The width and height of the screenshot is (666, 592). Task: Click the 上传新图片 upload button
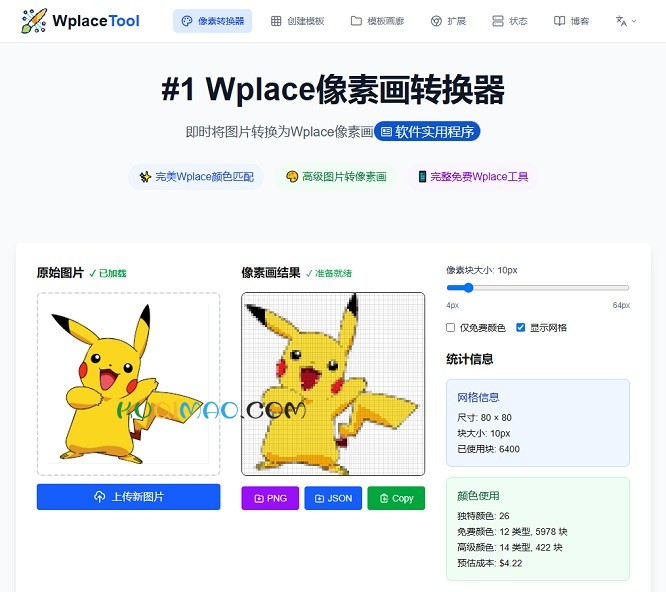tap(129, 497)
